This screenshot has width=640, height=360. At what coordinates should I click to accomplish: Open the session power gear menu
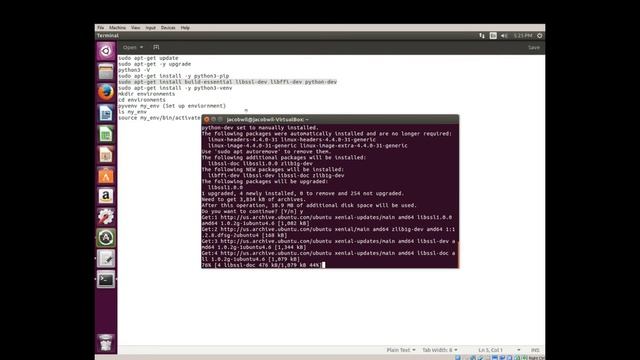click(x=540, y=36)
